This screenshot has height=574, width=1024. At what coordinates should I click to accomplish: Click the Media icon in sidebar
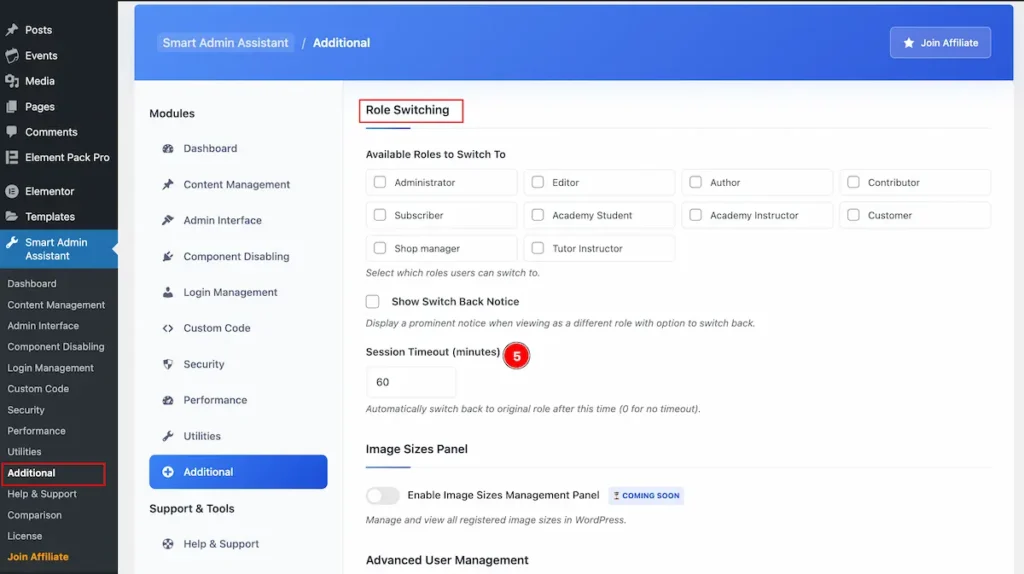(x=12, y=81)
